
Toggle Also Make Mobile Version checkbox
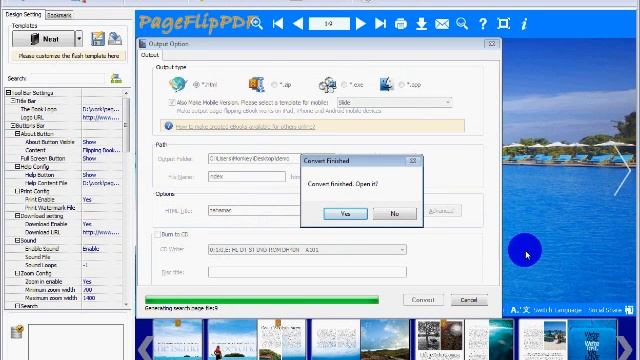tap(172, 102)
